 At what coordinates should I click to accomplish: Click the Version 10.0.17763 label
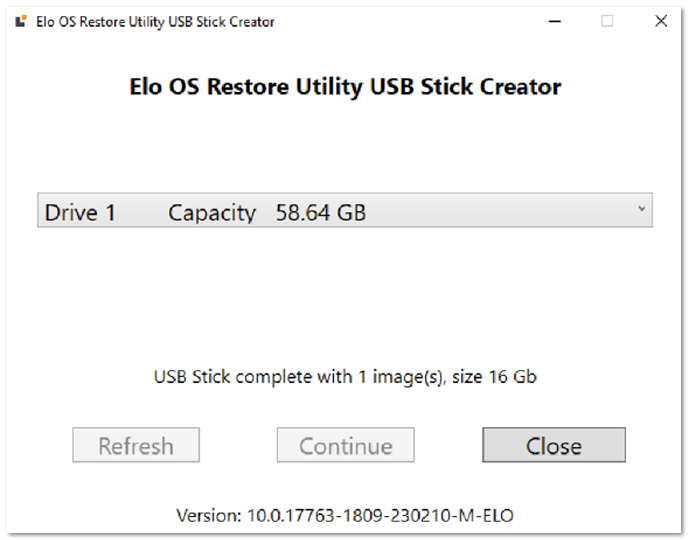[345, 515]
